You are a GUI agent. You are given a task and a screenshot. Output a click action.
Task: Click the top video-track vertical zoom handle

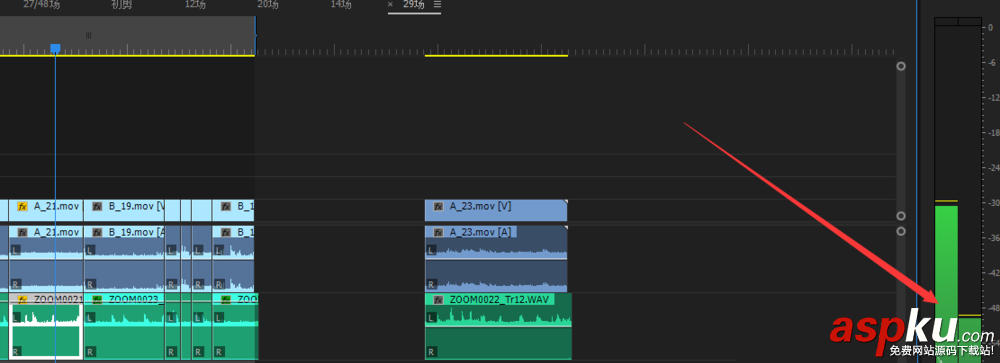pos(901,66)
